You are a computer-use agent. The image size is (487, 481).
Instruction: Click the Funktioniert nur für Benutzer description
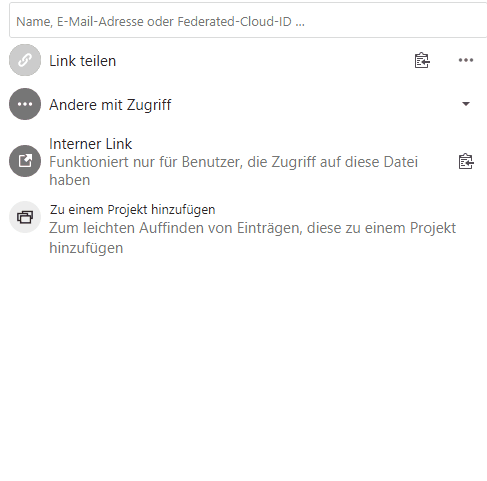233,171
